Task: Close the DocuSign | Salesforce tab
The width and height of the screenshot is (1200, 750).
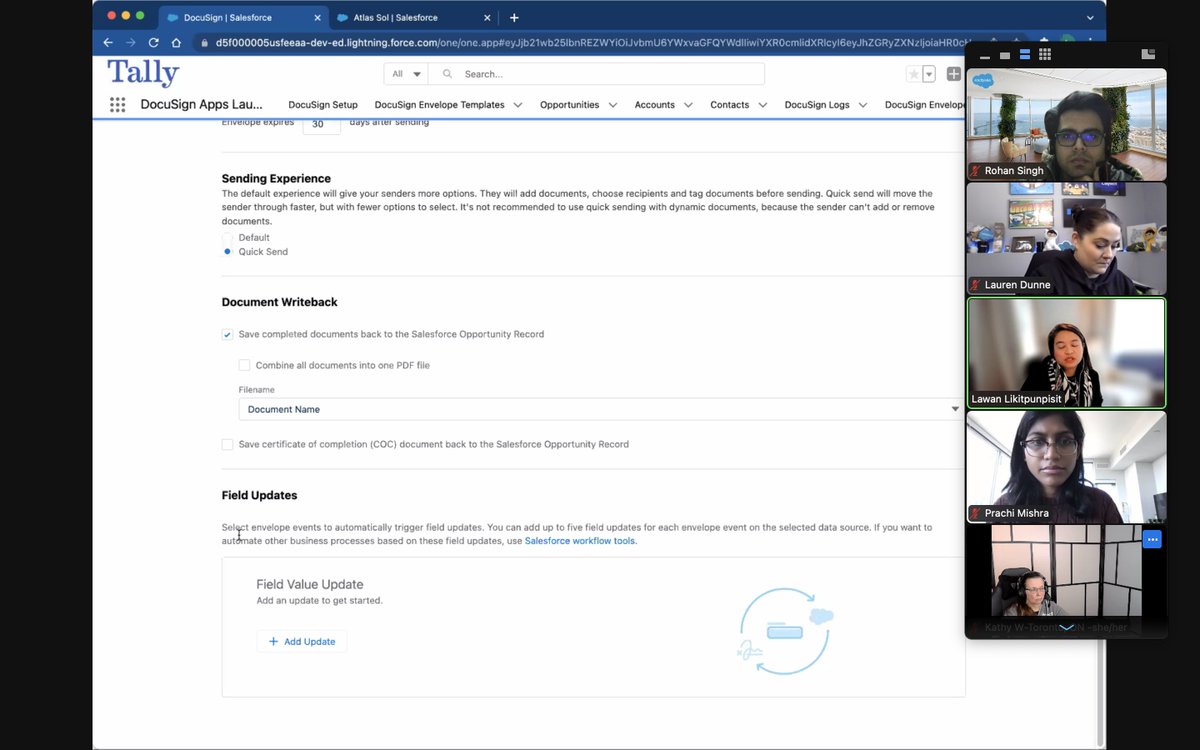Action: (x=316, y=18)
